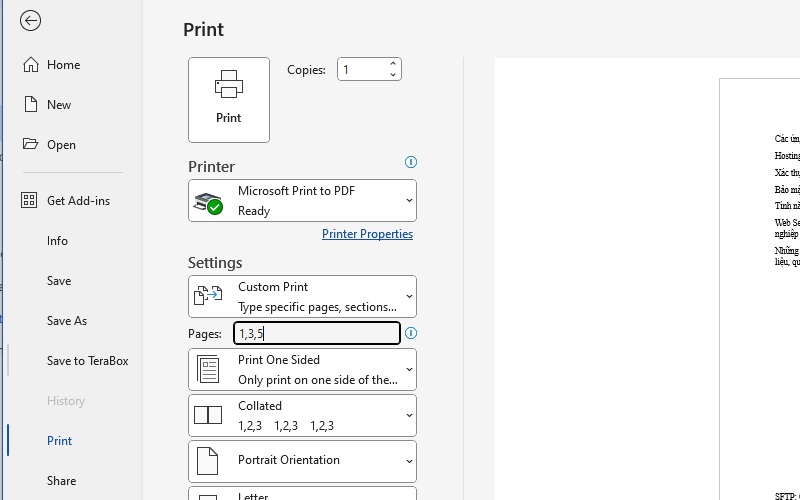801x500 pixels.
Task: Select Print in the sidebar
Action: point(59,441)
